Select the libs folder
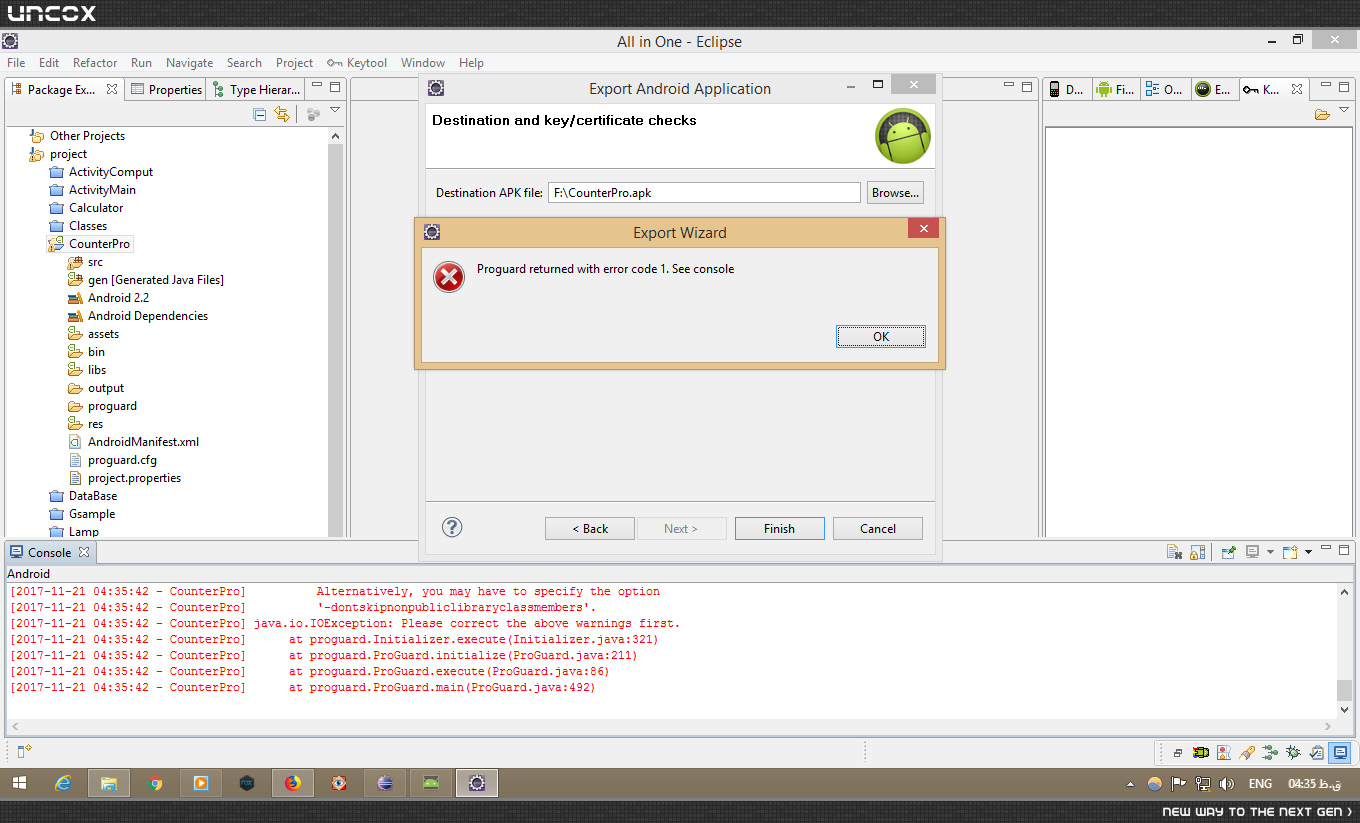Image resolution: width=1360 pixels, height=823 pixels. [96, 370]
